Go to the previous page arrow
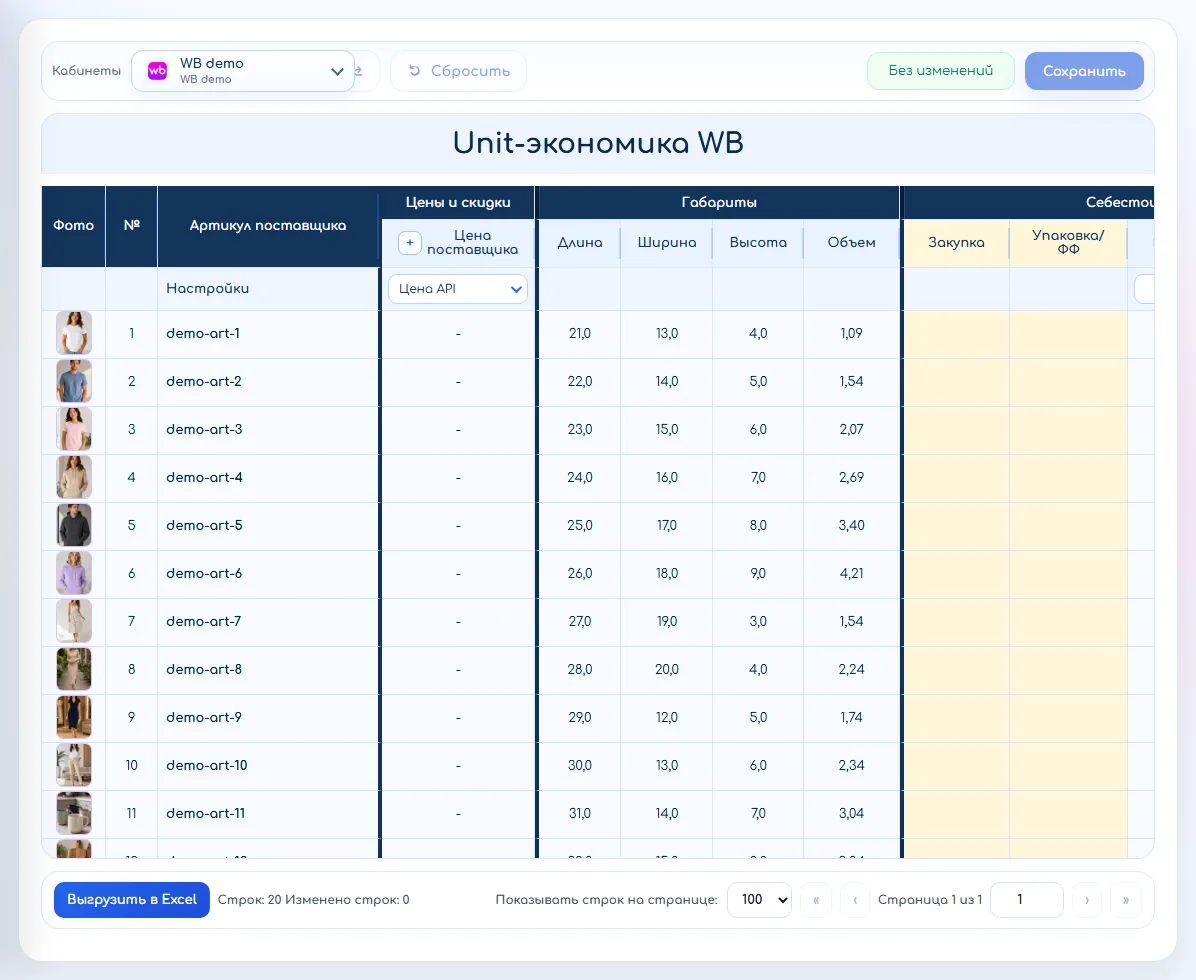1196x980 pixels. [855, 900]
